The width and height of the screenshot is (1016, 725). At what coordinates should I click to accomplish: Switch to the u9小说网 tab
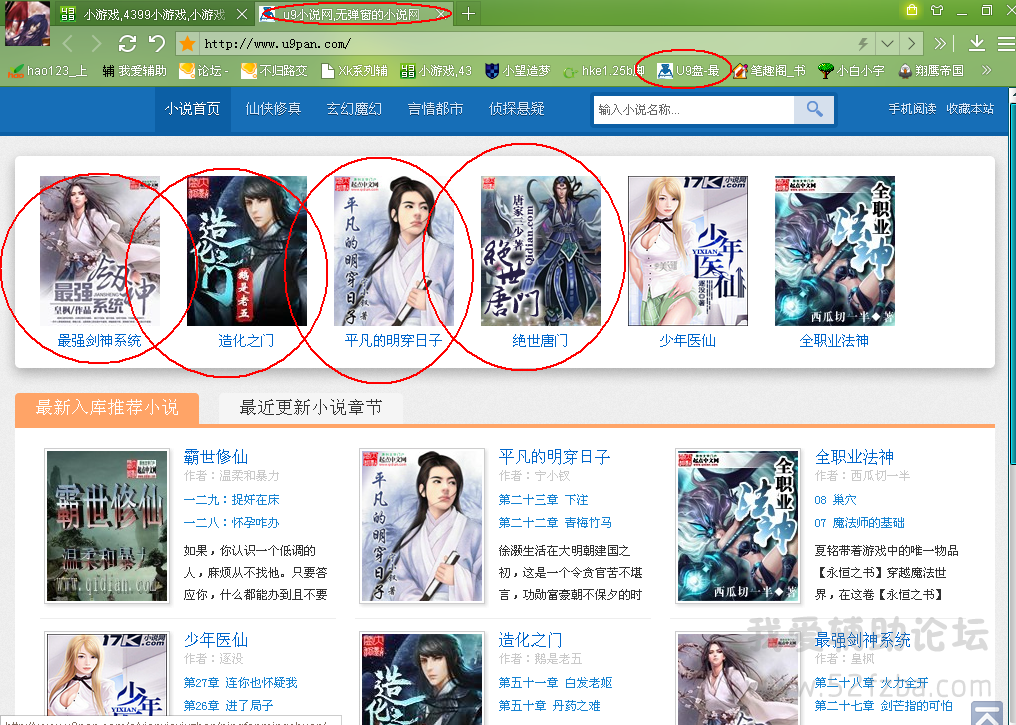(352, 14)
